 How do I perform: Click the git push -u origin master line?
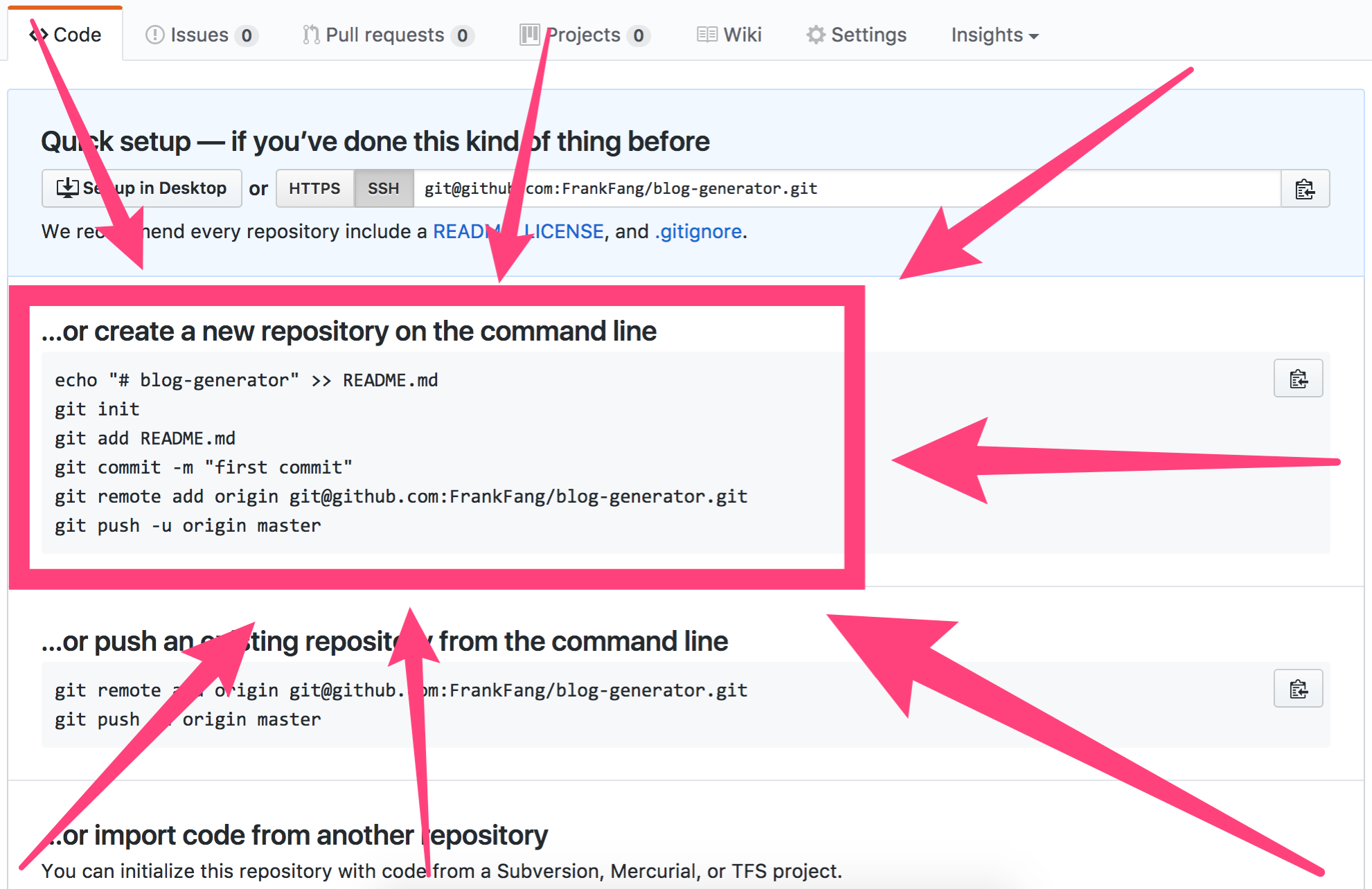point(188,526)
